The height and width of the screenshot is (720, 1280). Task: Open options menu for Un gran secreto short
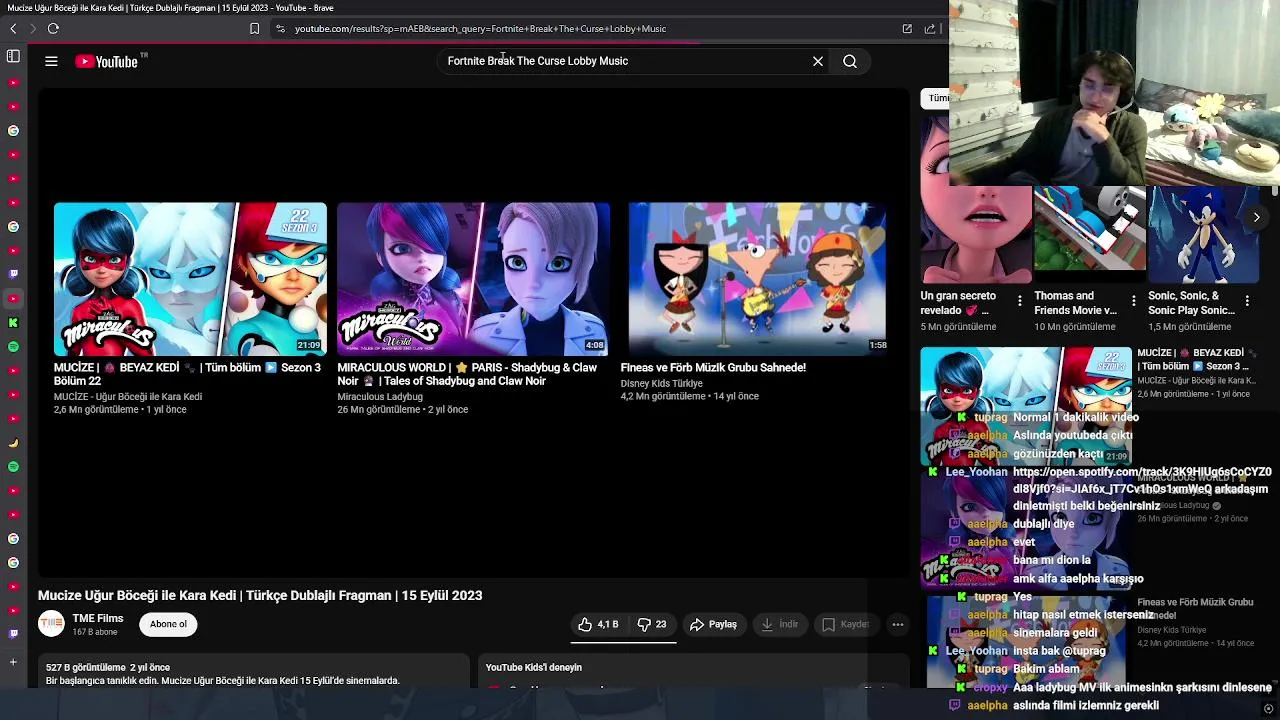coord(1019,301)
